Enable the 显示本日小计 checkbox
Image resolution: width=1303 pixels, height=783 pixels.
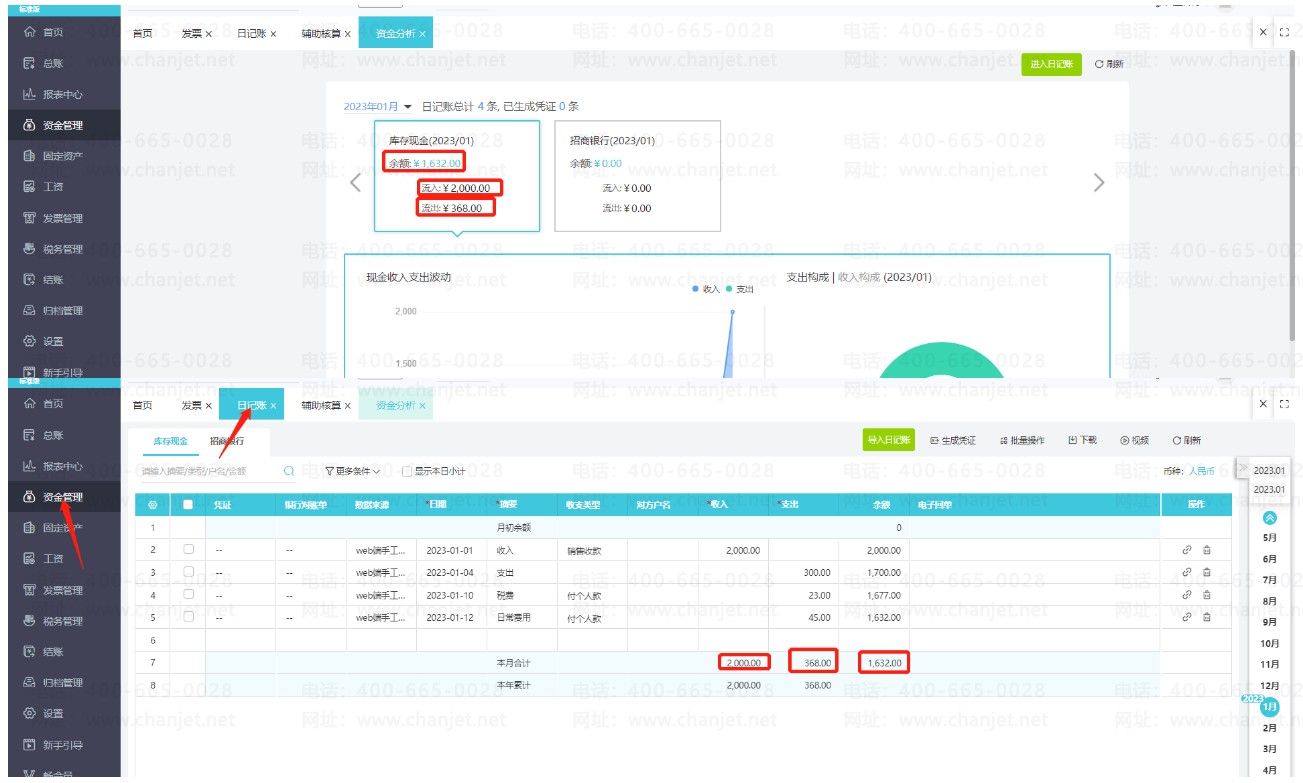(406, 471)
